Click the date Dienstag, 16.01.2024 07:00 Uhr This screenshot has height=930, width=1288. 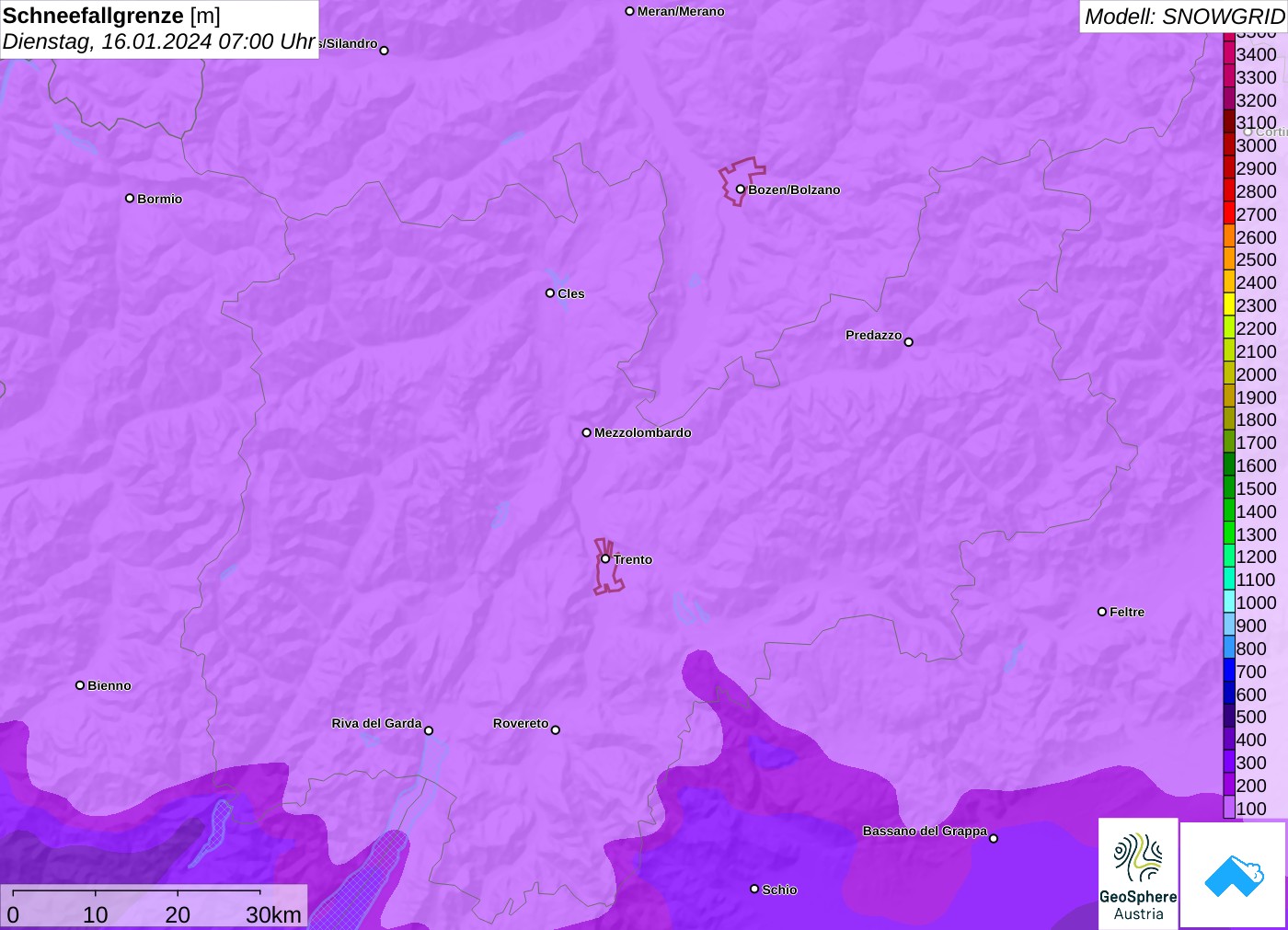click(159, 41)
